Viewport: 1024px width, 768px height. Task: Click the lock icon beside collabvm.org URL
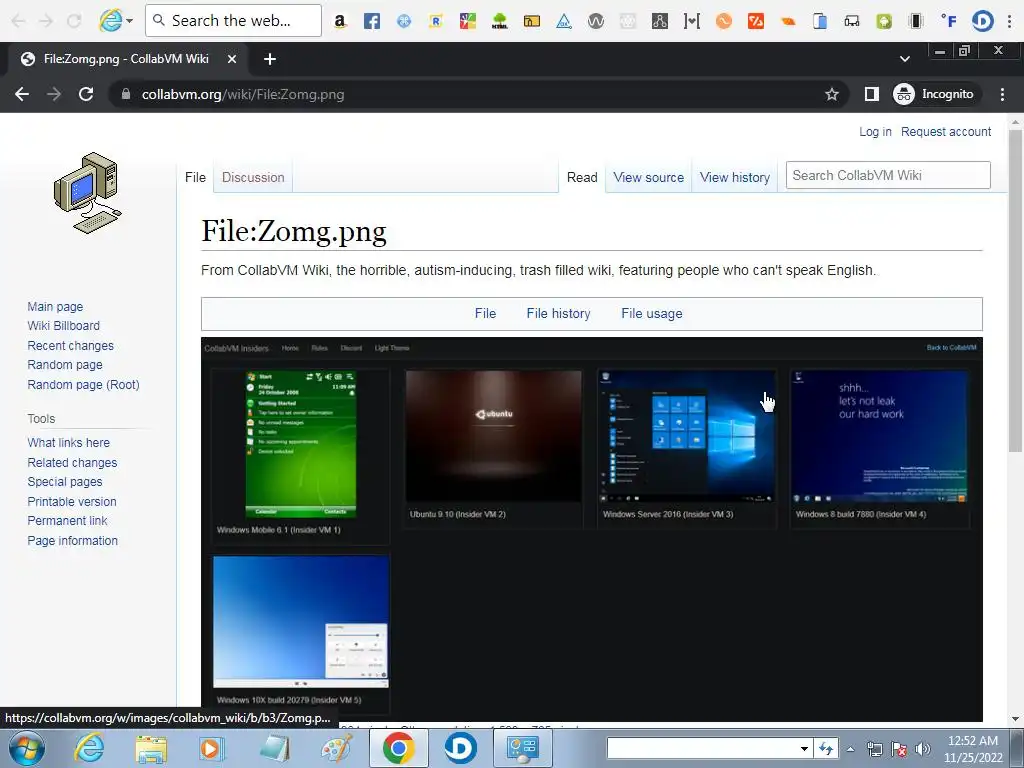click(x=126, y=94)
